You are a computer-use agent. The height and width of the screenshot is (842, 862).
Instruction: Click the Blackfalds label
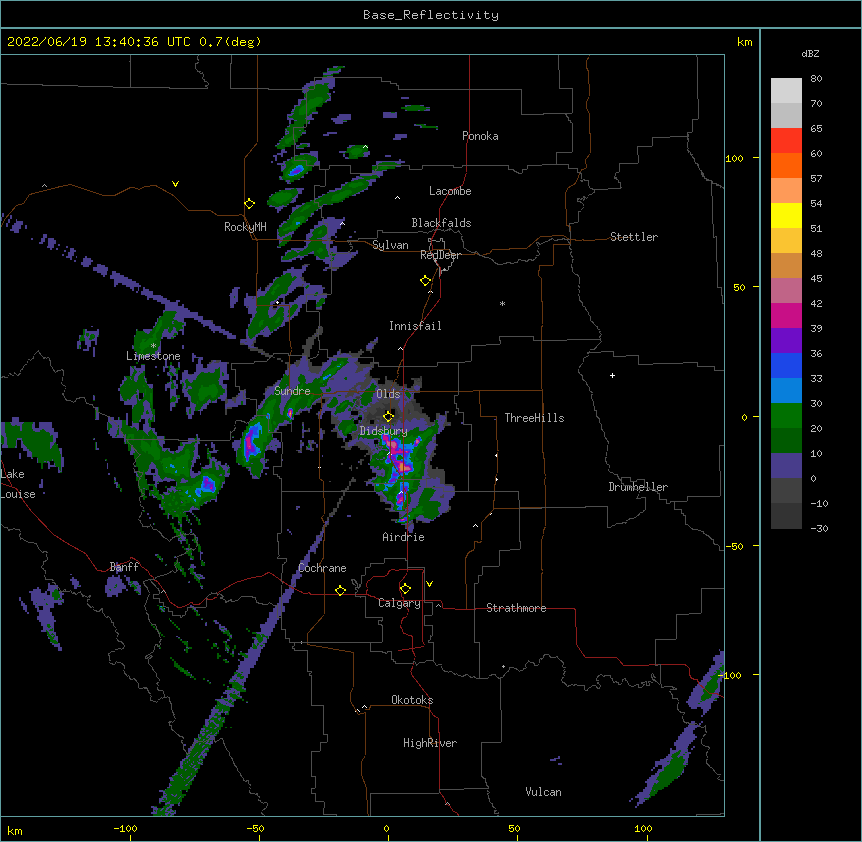tap(441, 223)
